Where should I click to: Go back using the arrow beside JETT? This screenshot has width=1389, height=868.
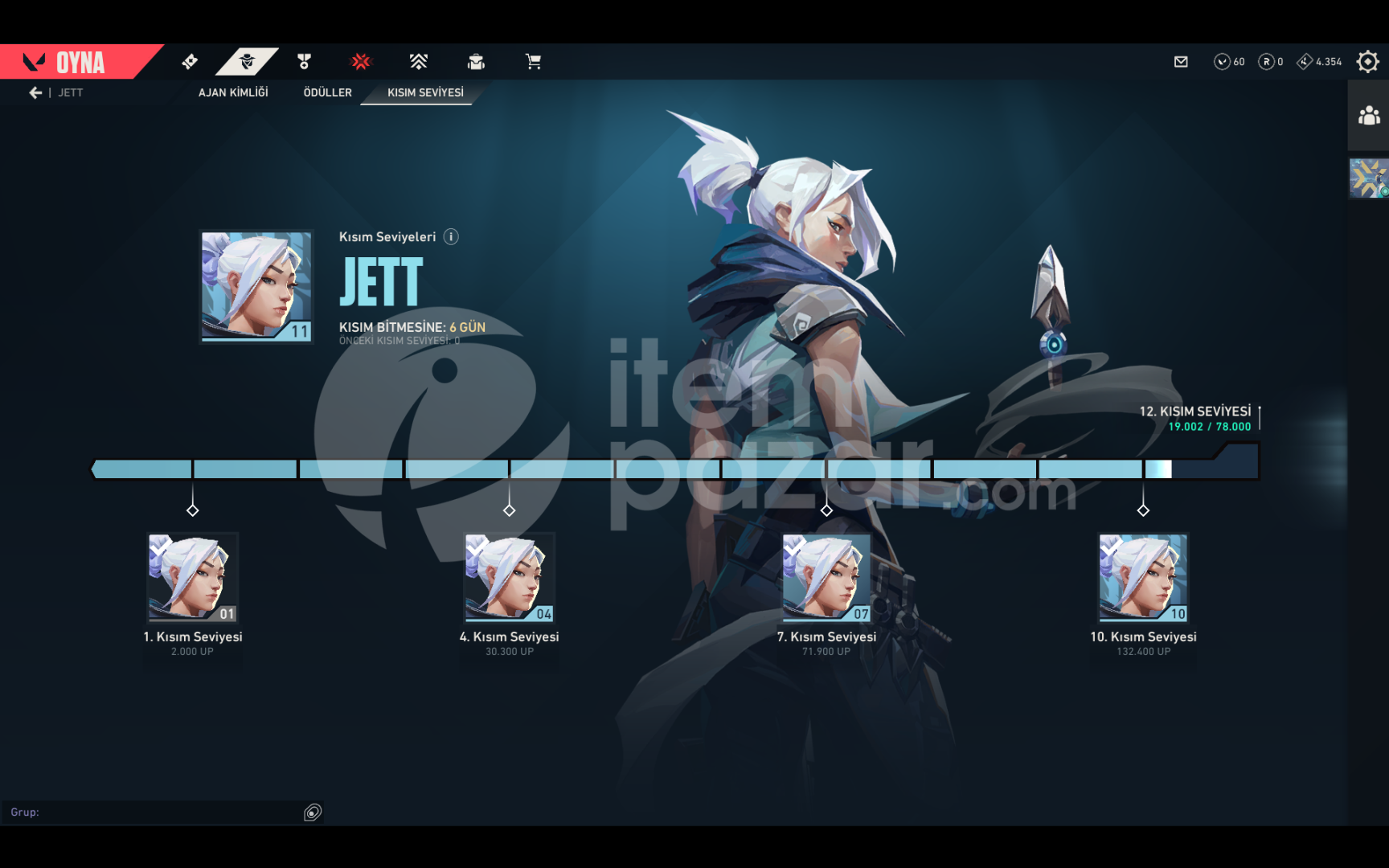click(x=35, y=92)
